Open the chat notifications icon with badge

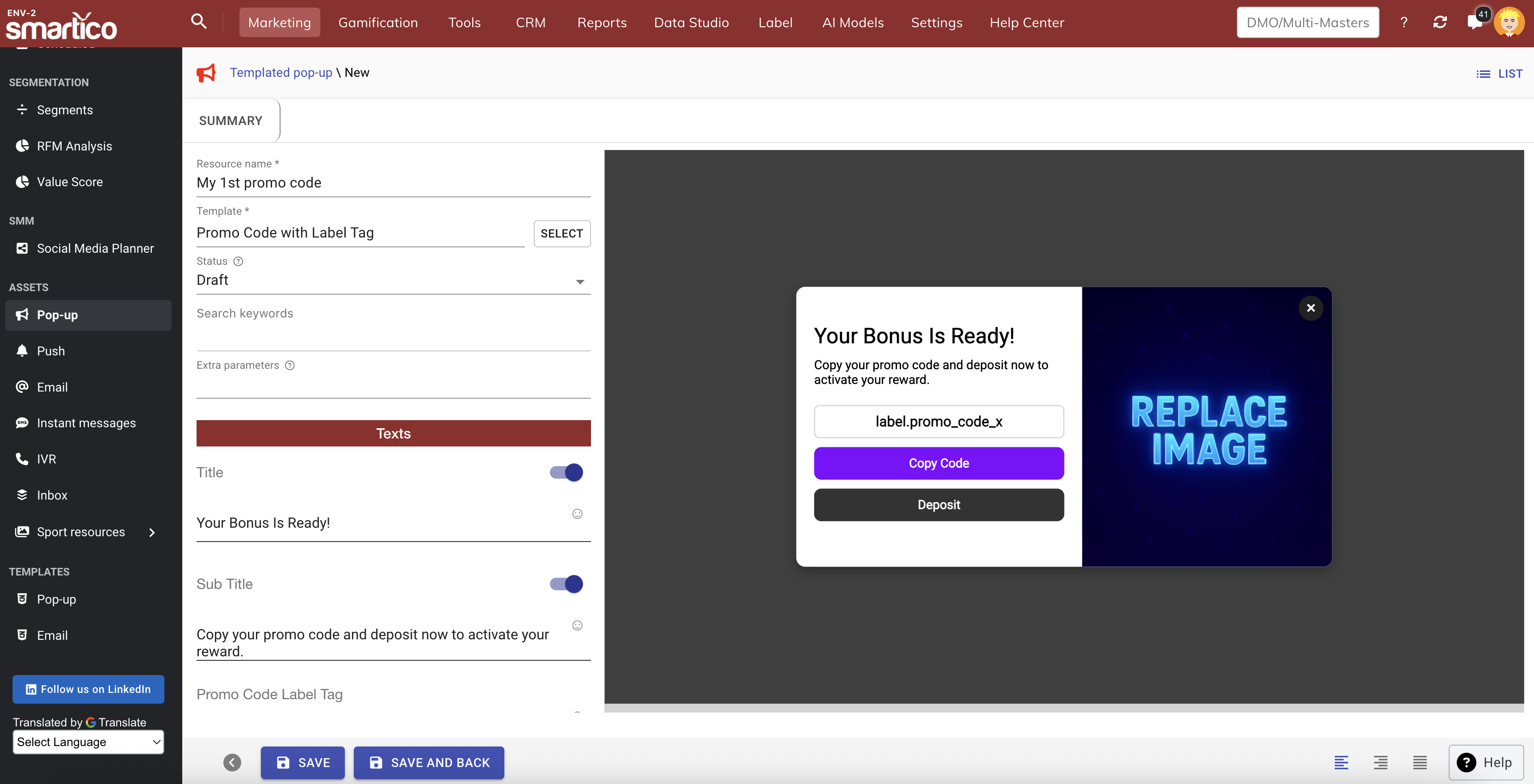click(x=1475, y=23)
